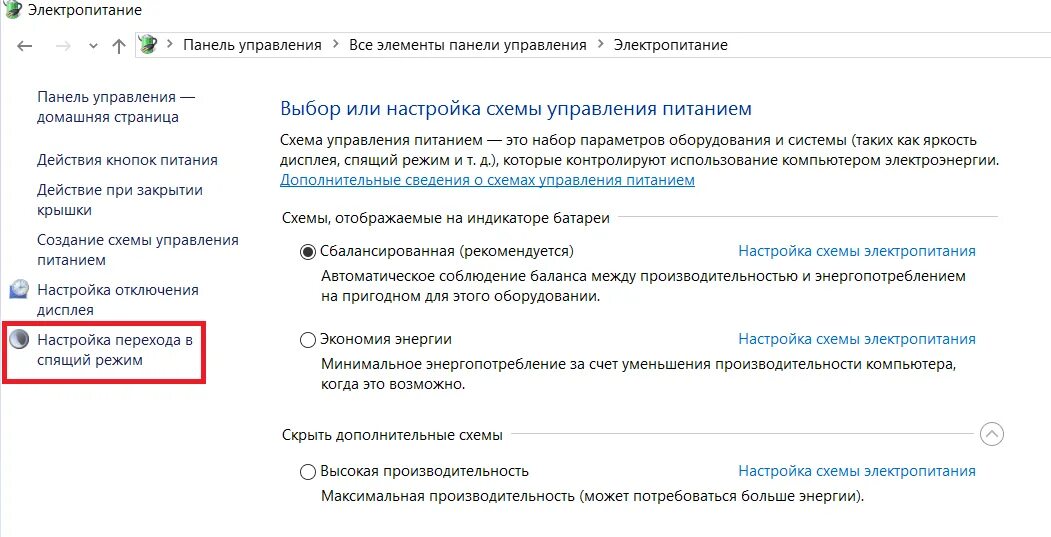Select the Сбалансированная power plan
The height and width of the screenshot is (537, 1051).
click(308, 251)
